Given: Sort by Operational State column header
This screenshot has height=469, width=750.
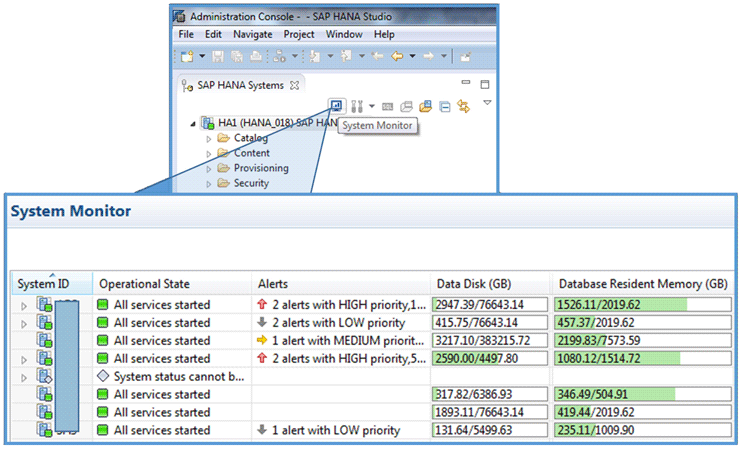Looking at the screenshot, I should [144, 284].
